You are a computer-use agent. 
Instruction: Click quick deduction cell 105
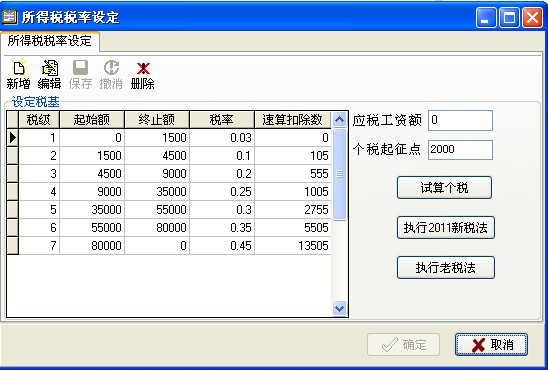click(293, 155)
